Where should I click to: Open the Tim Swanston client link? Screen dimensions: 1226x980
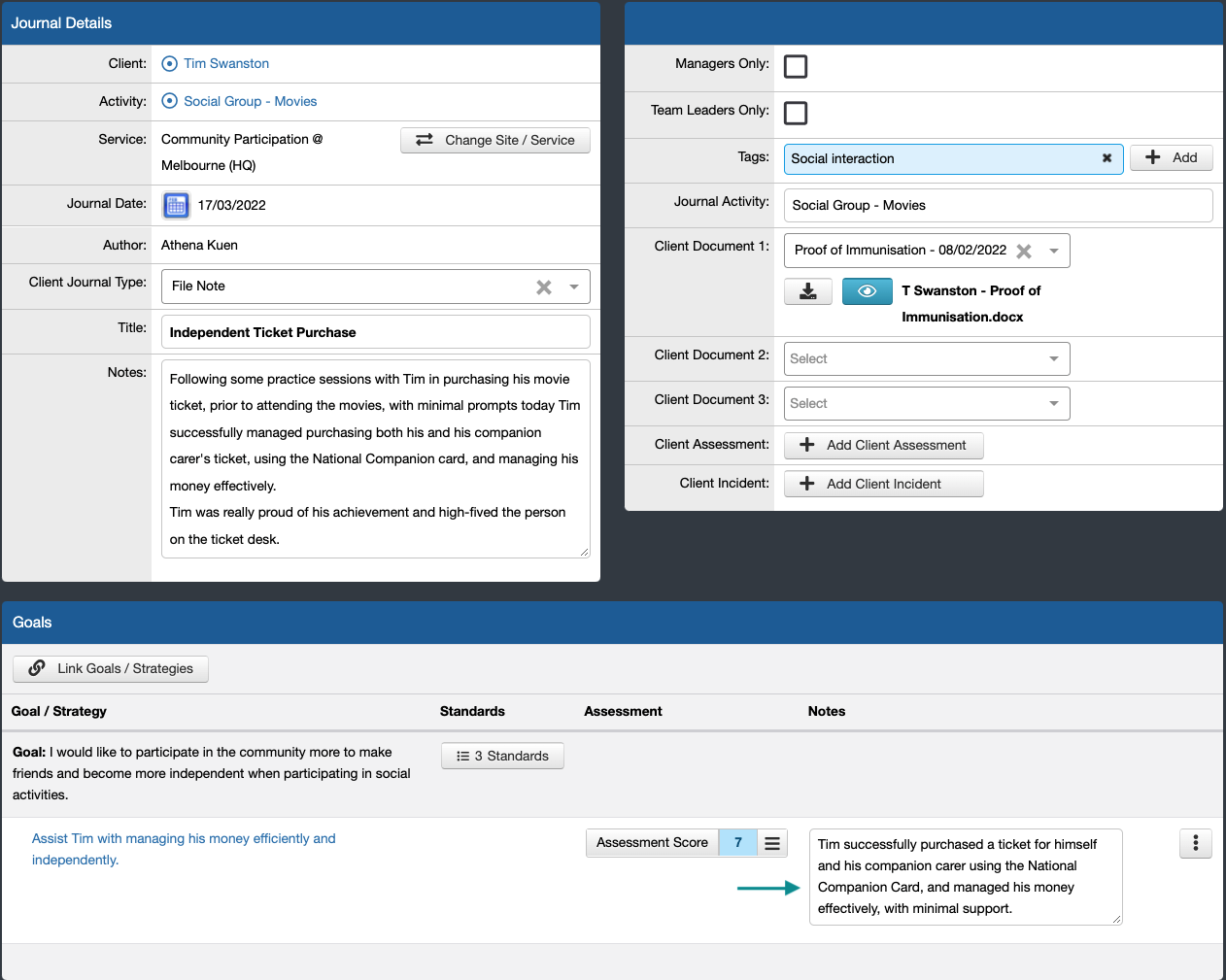[226, 63]
